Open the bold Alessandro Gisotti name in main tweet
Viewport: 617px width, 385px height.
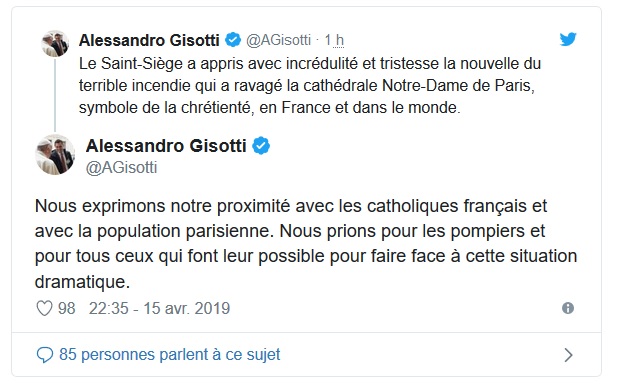click(166, 146)
